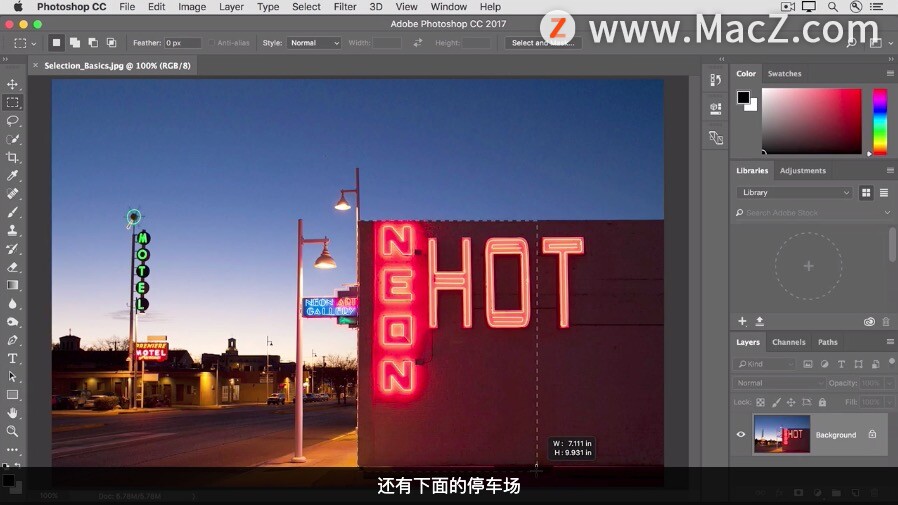Select the Pen tool
This screenshot has width=898, height=505.
coord(12,340)
